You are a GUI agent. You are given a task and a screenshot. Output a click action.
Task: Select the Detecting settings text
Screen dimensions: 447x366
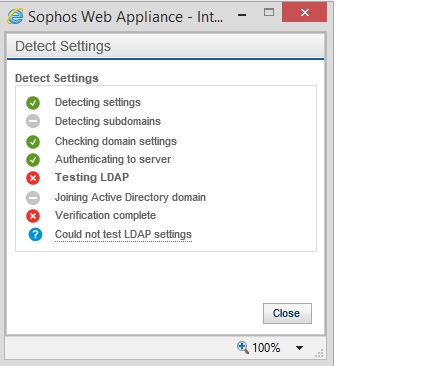(x=98, y=102)
